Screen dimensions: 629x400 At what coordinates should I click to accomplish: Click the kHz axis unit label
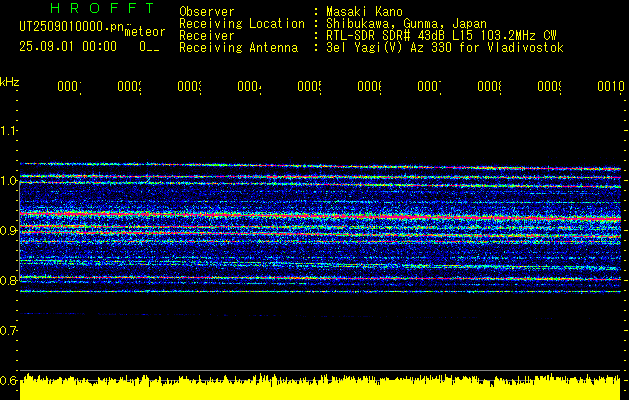pyautogui.click(x=9, y=82)
